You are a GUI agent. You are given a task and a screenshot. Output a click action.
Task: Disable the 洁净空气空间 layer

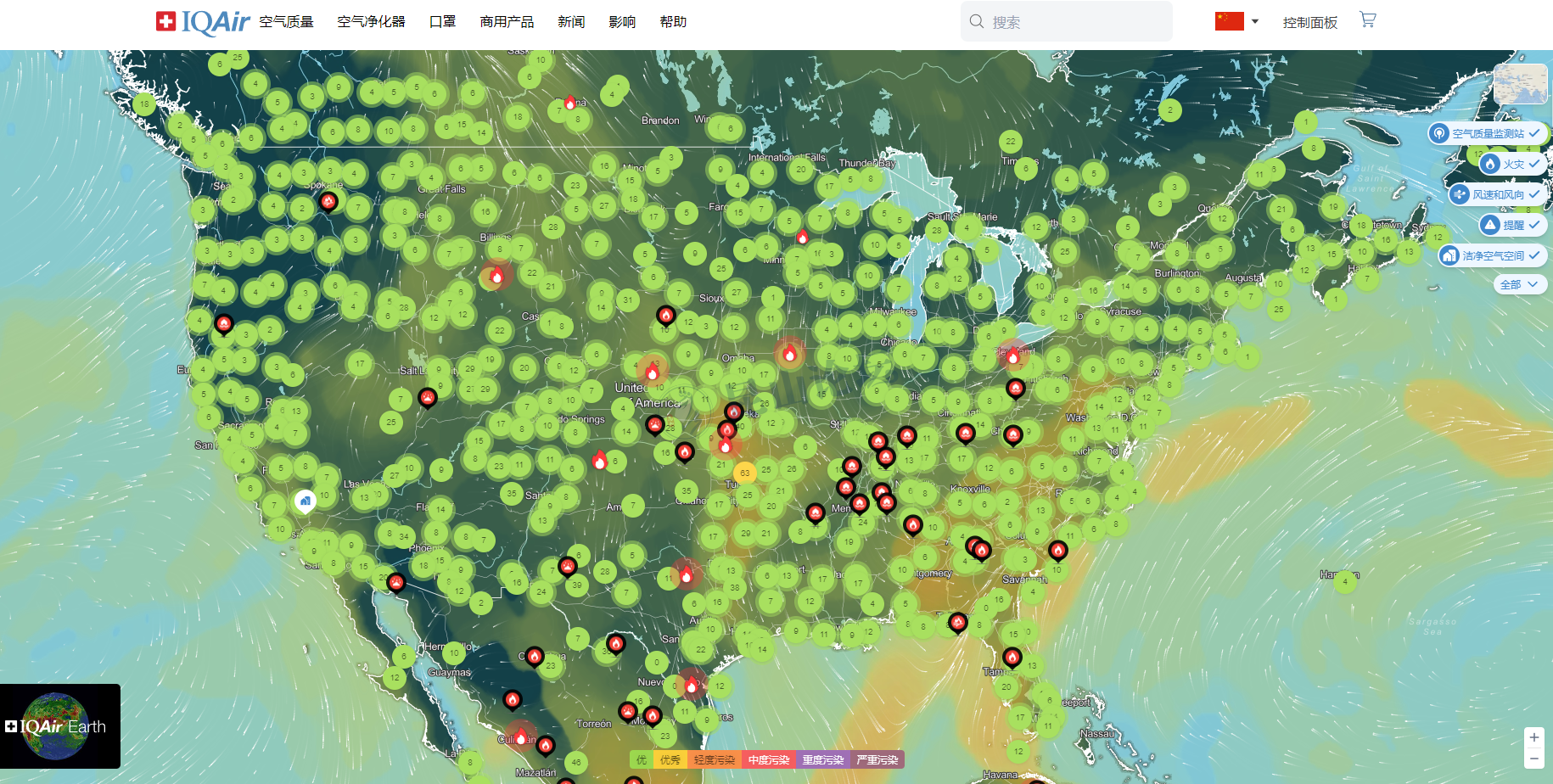click(1534, 255)
